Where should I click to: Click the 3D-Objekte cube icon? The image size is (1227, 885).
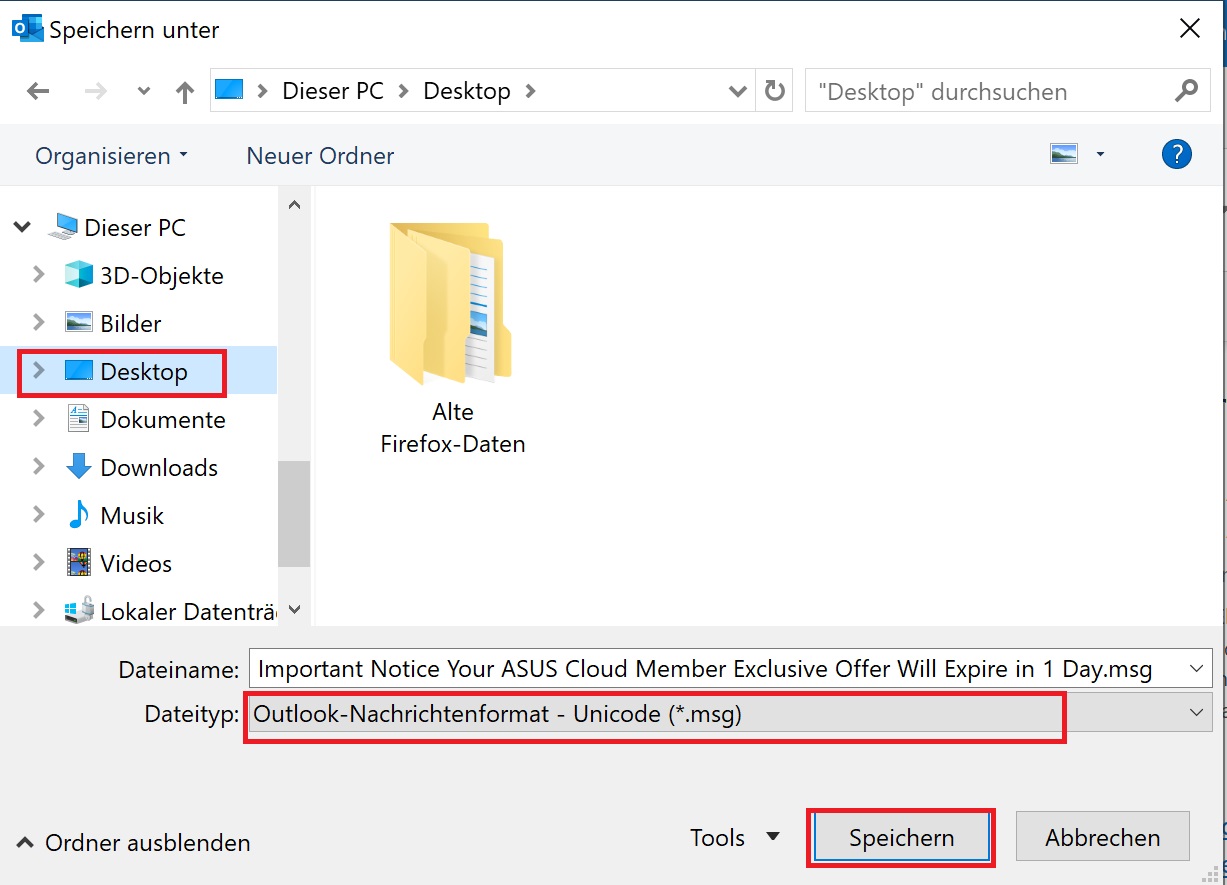point(78,275)
